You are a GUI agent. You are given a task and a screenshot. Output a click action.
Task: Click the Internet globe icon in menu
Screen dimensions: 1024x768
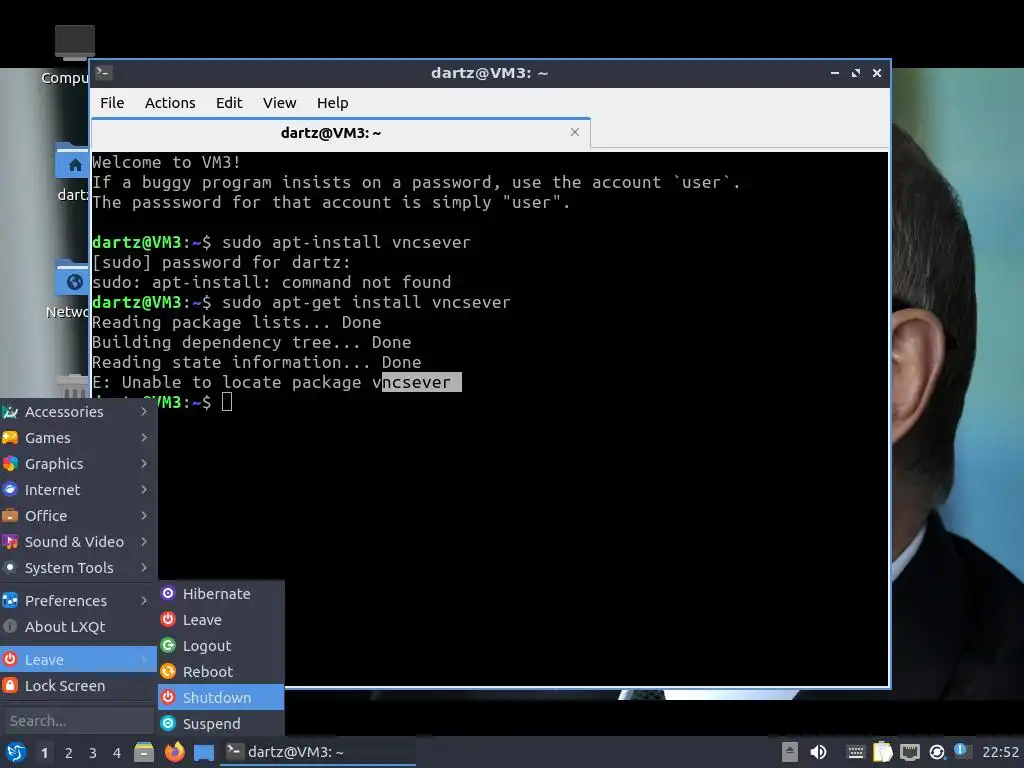[x=10, y=490]
